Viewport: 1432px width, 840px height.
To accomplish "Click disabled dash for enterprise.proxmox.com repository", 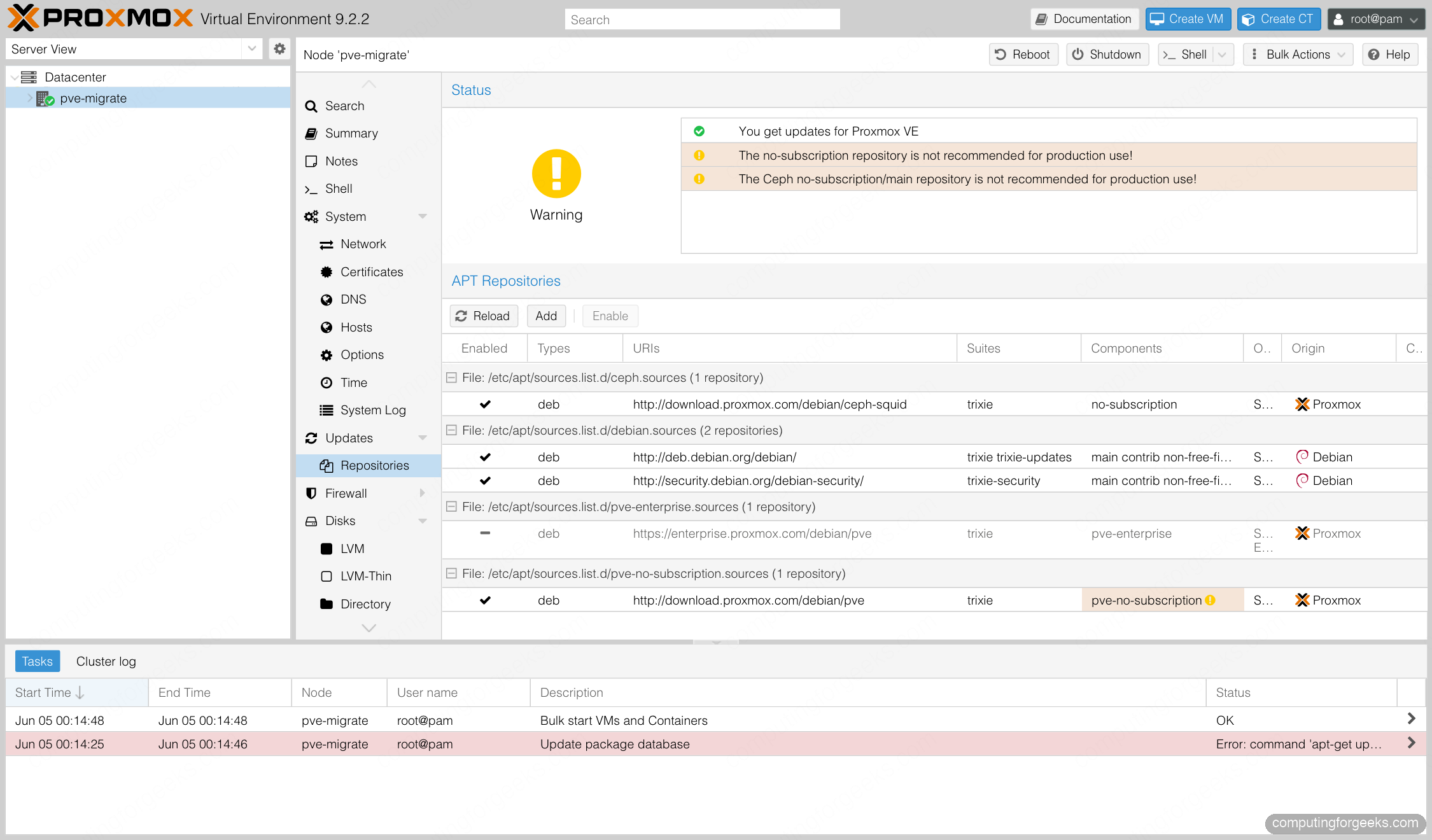I will [485, 533].
